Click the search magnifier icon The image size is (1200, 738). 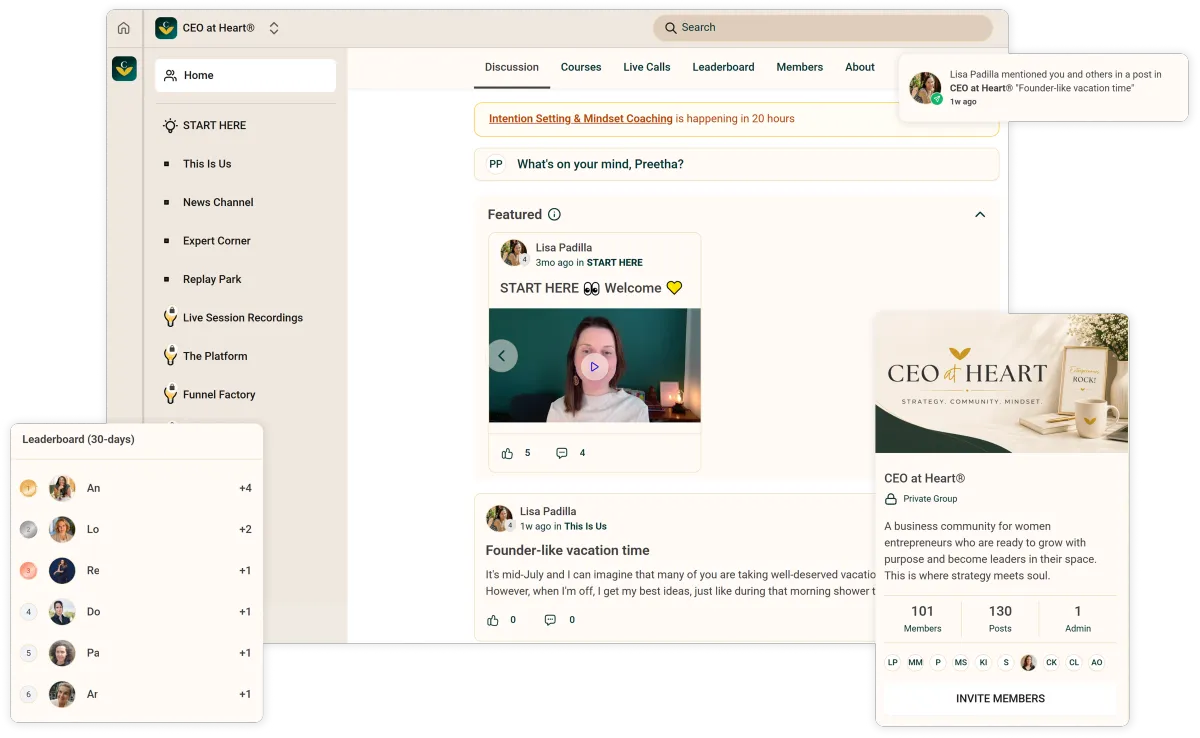[x=671, y=28]
